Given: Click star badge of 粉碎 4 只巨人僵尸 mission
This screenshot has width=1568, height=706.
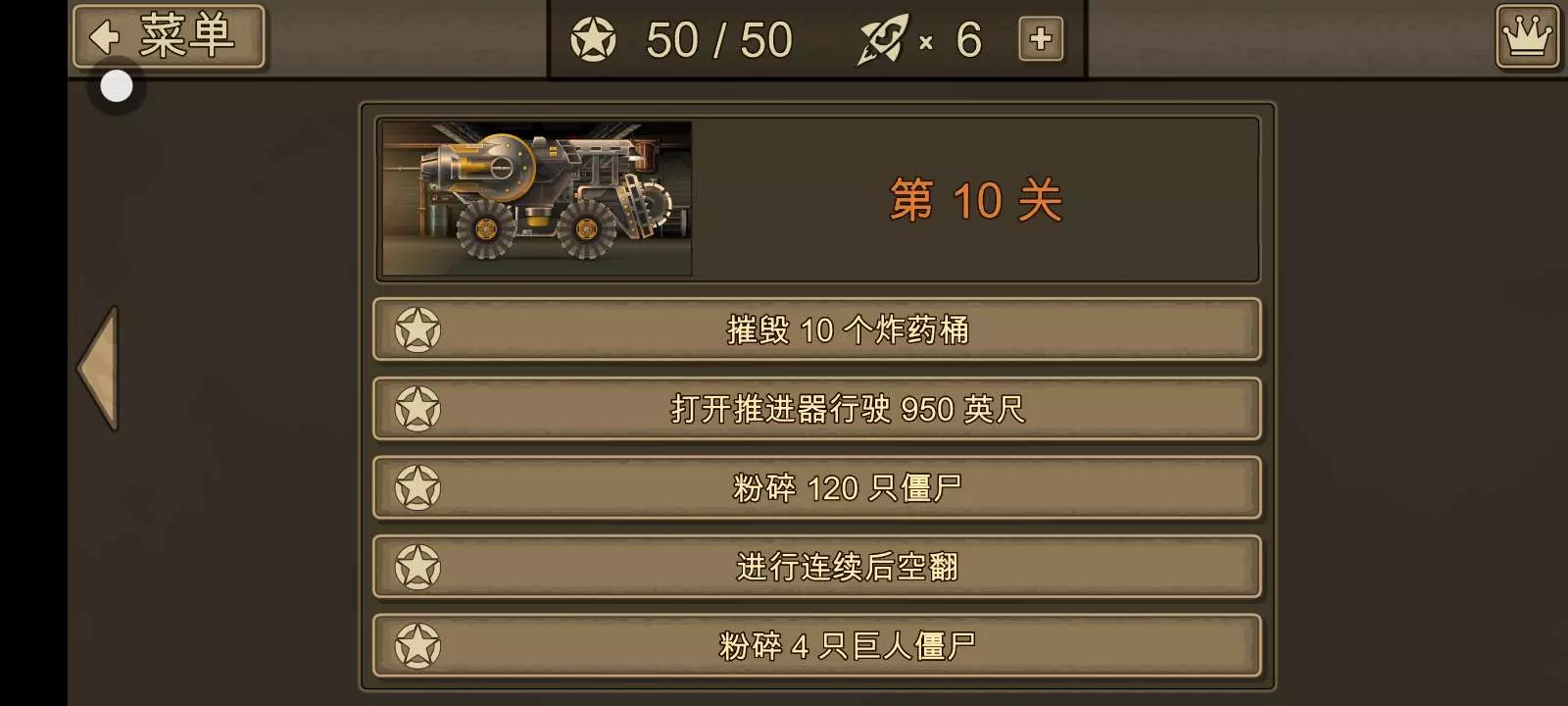Looking at the screenshot, I should pyautogui.click(x=417, y=646).
